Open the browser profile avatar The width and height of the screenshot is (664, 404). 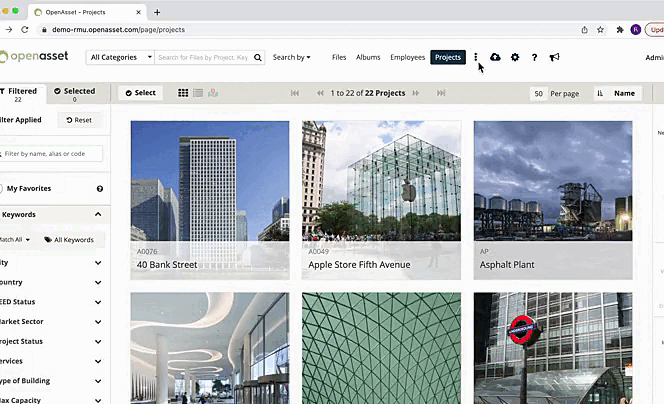(x=636, y=30)
